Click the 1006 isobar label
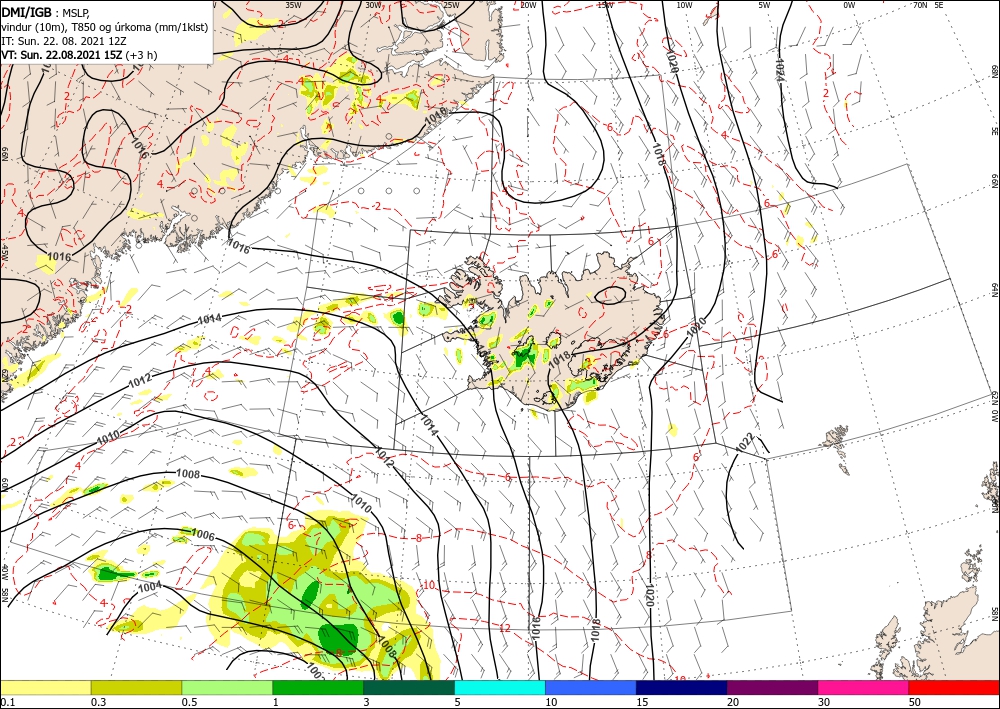 203,535
